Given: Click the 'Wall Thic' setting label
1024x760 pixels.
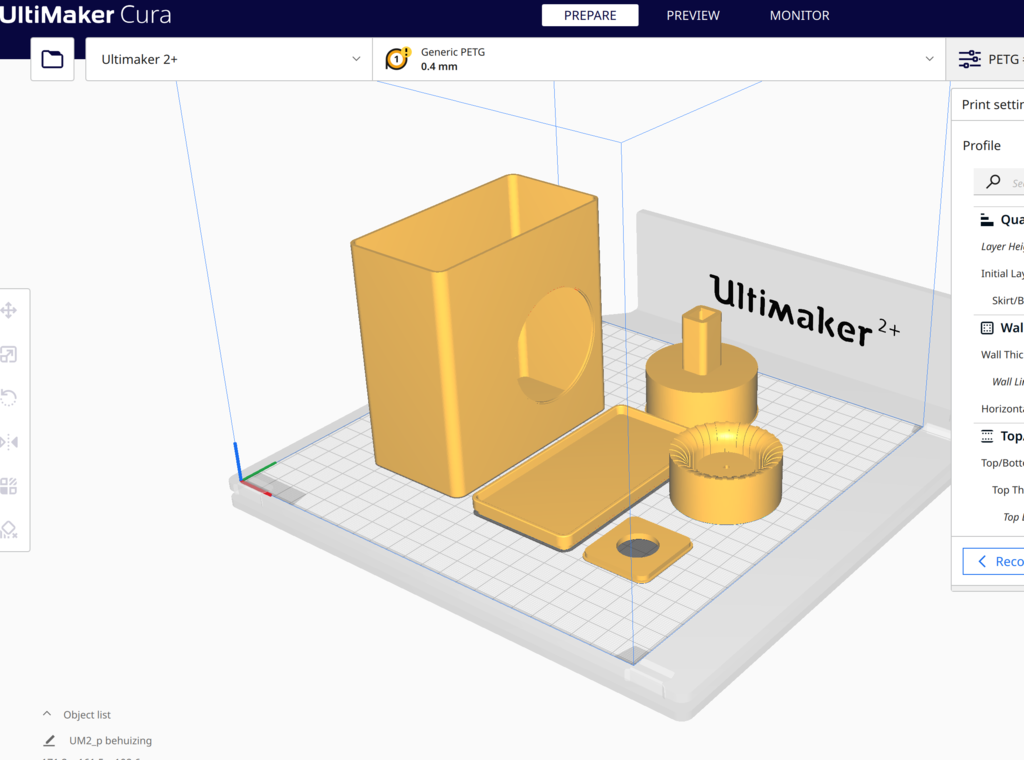Looking at the screenshot, I should pyautogui.click(x=1002, y=355).
